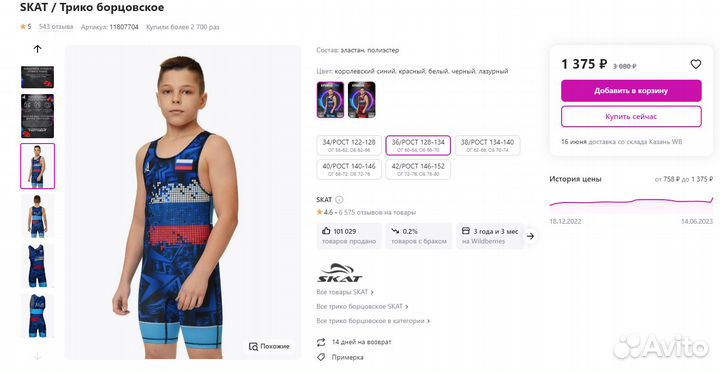The height and width of the screenshot is (372, 720).
Task: Click the SKAT brand logo
Action: (340, 272)
